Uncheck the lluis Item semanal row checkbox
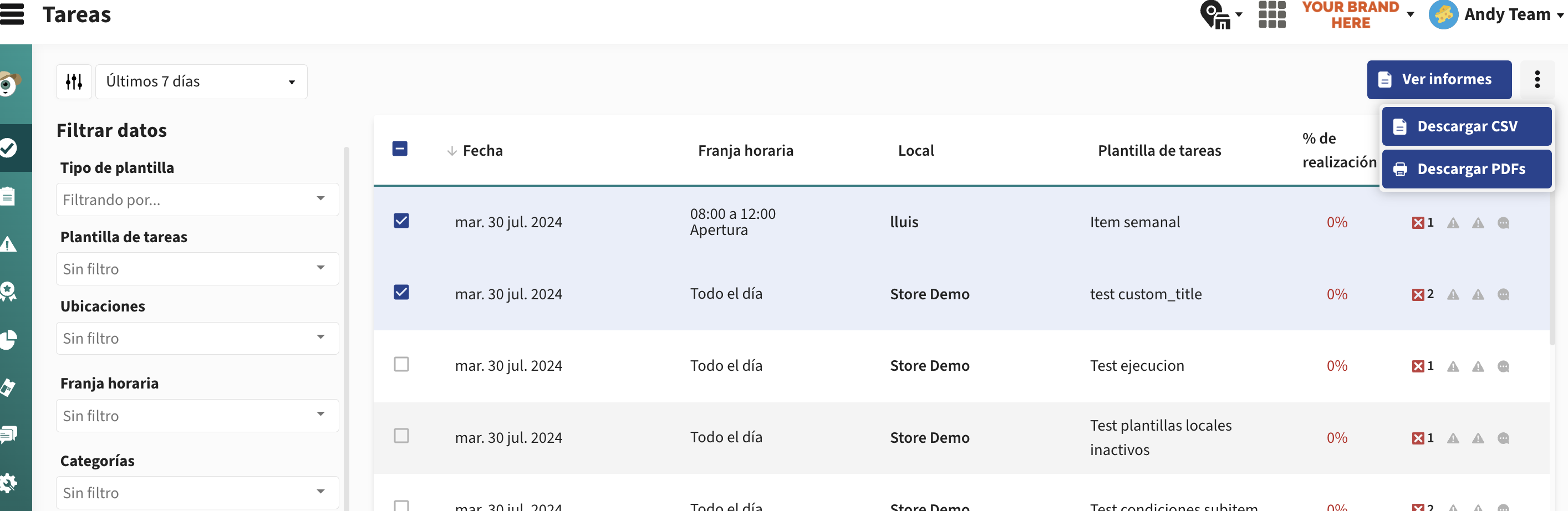Viewport: 1568px width, 511px height. click(x=401, y=220)
